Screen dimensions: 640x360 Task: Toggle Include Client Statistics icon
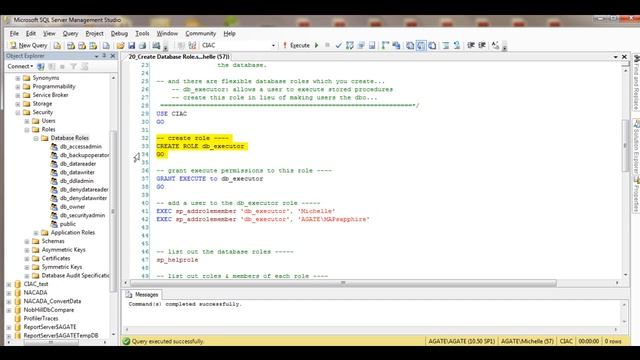click(396, 45)
